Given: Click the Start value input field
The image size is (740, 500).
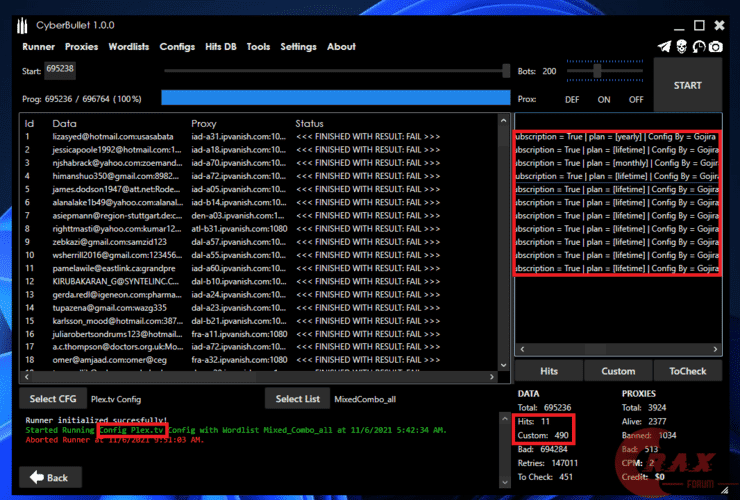Looking at the screenshot, I should (60, 70).
